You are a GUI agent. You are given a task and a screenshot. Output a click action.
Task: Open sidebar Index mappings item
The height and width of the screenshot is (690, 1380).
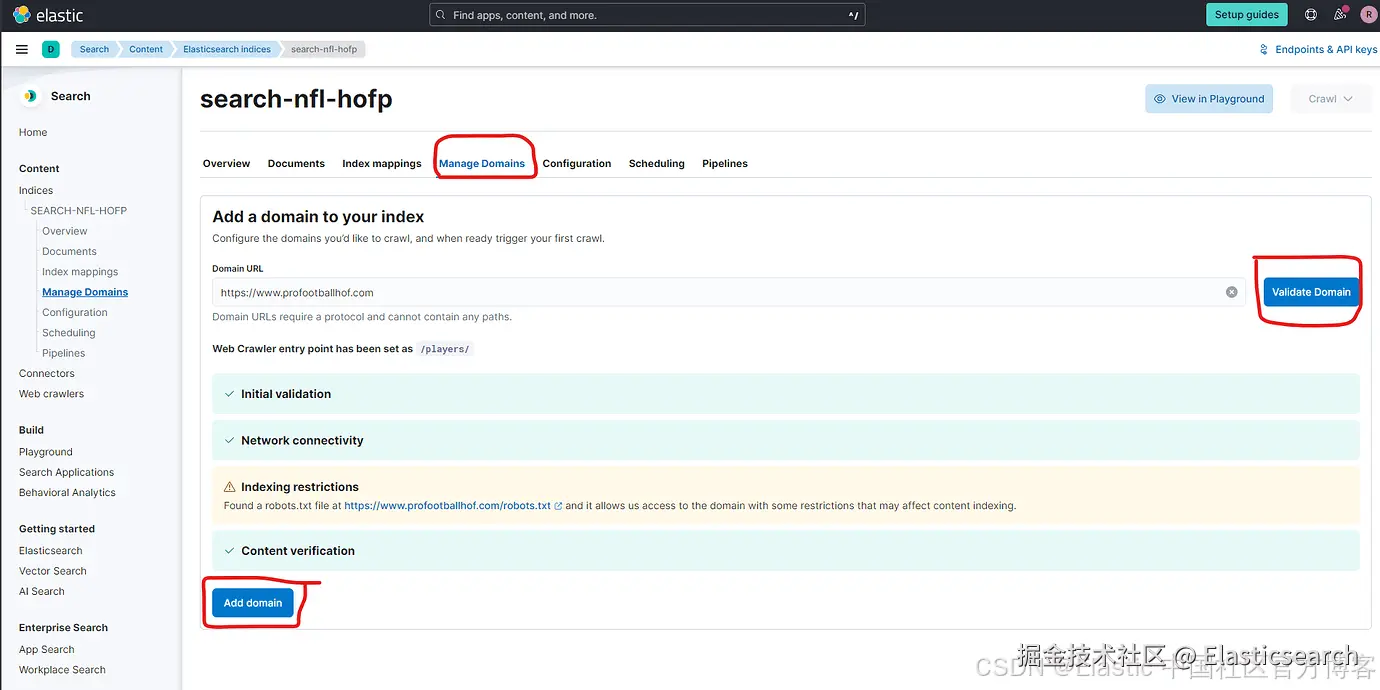(80, 272)
